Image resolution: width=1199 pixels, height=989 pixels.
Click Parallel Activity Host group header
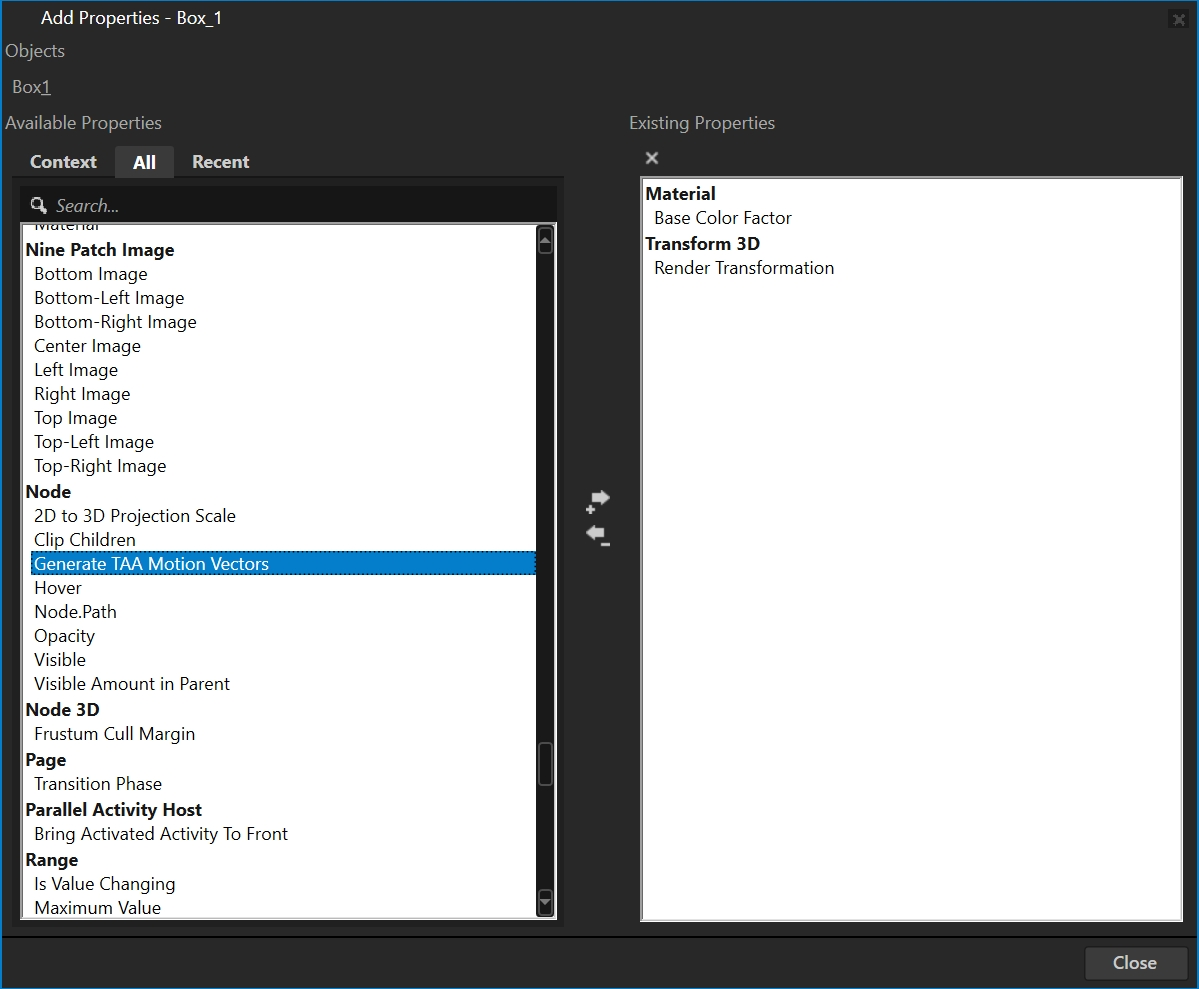114,810
